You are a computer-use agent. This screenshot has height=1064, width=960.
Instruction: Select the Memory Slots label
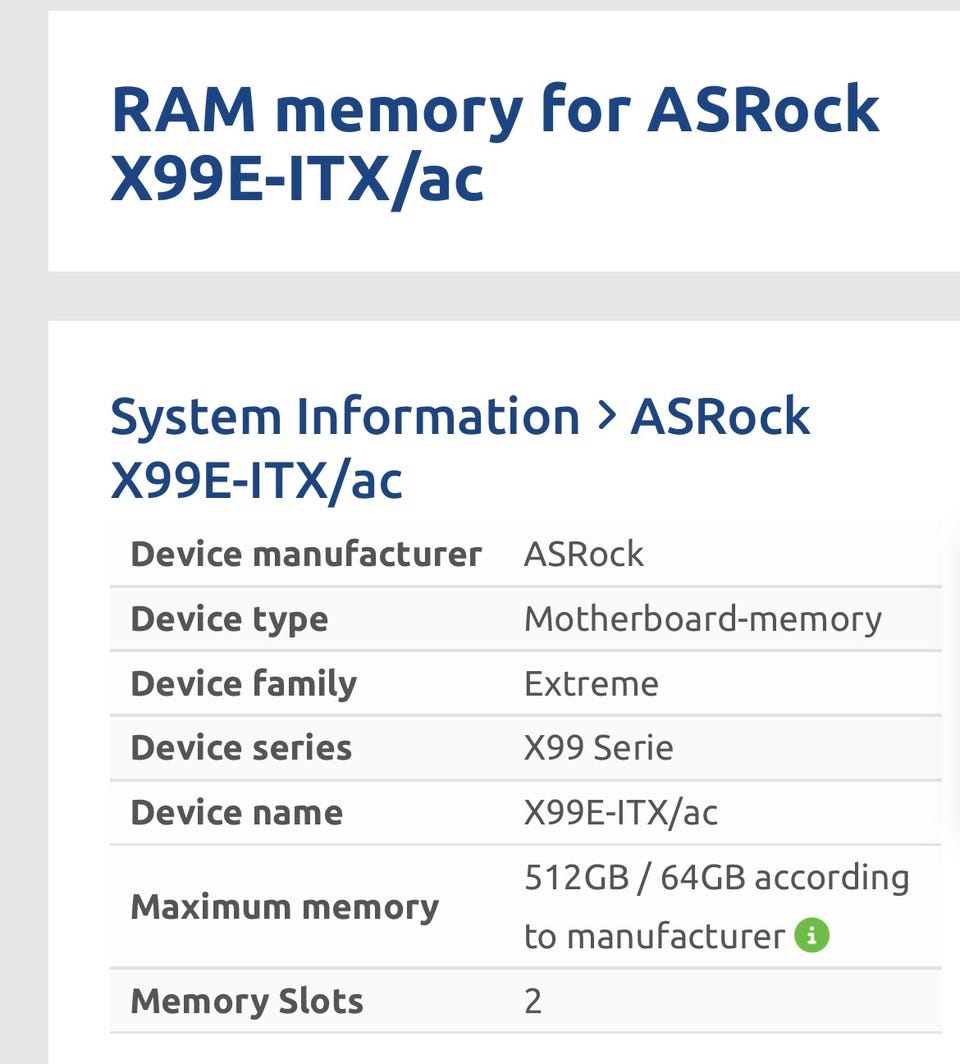247,1001
